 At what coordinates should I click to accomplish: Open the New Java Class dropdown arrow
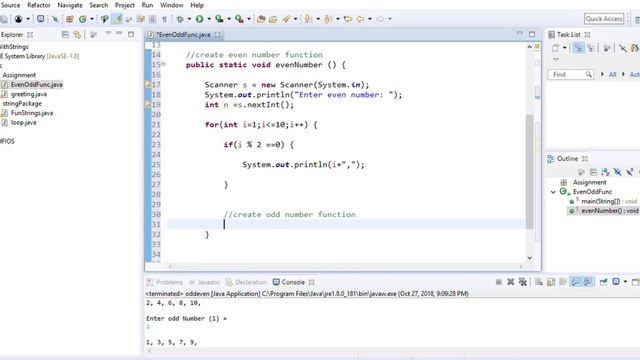(x=92, y=19)
